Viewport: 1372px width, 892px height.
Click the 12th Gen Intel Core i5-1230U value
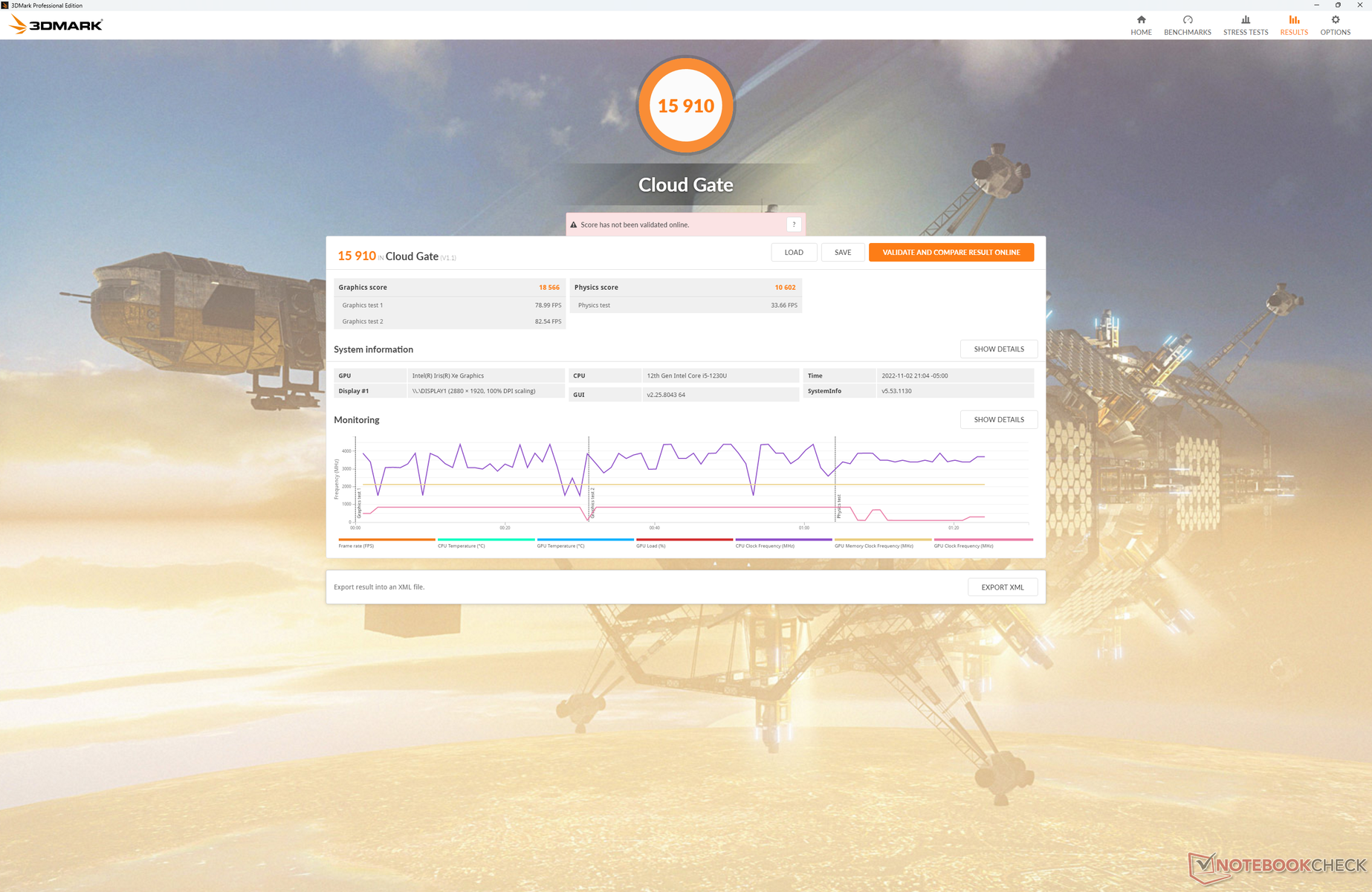[687, 375]
